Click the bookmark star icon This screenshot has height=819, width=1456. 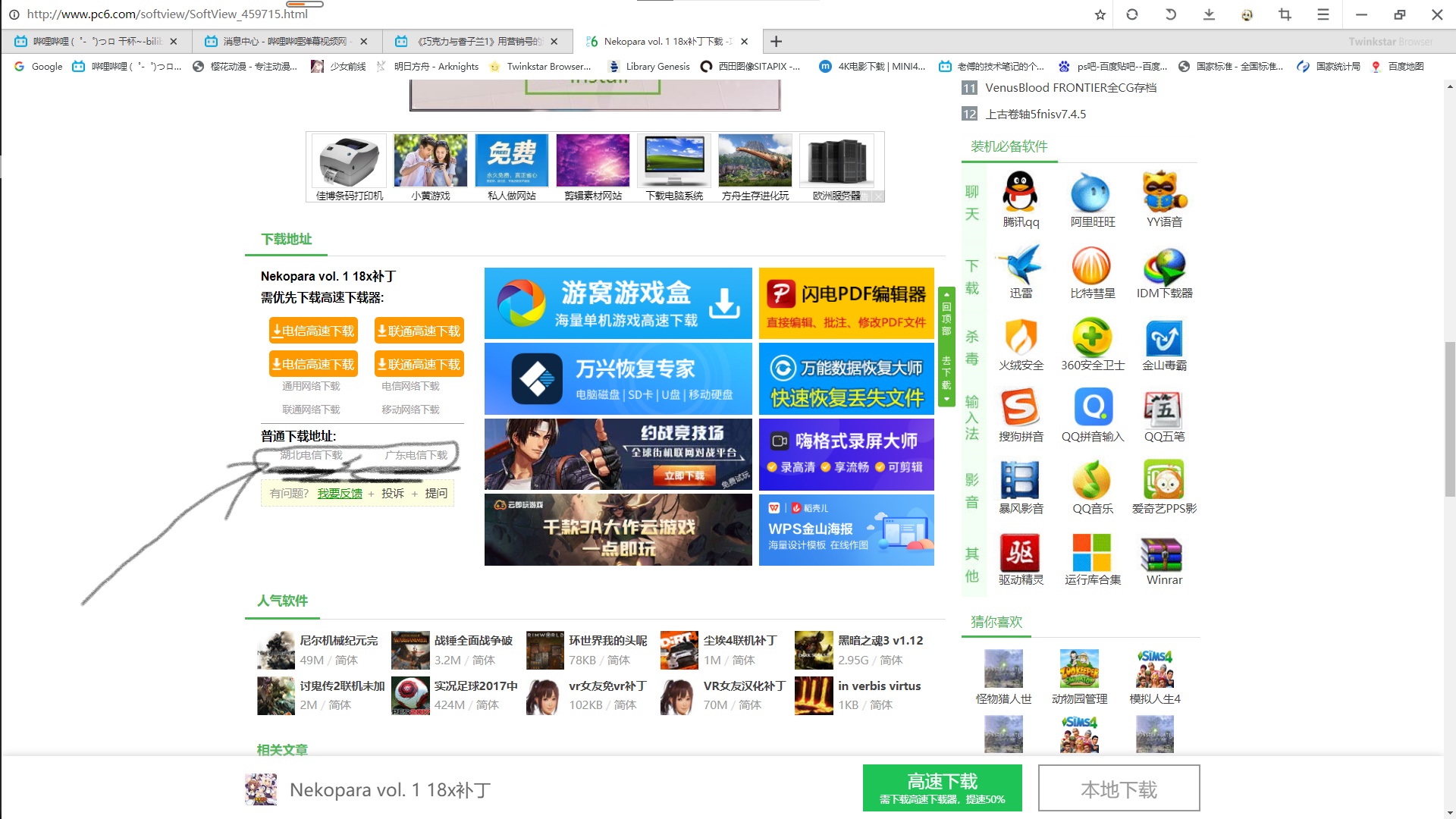tap(1100, 14)
